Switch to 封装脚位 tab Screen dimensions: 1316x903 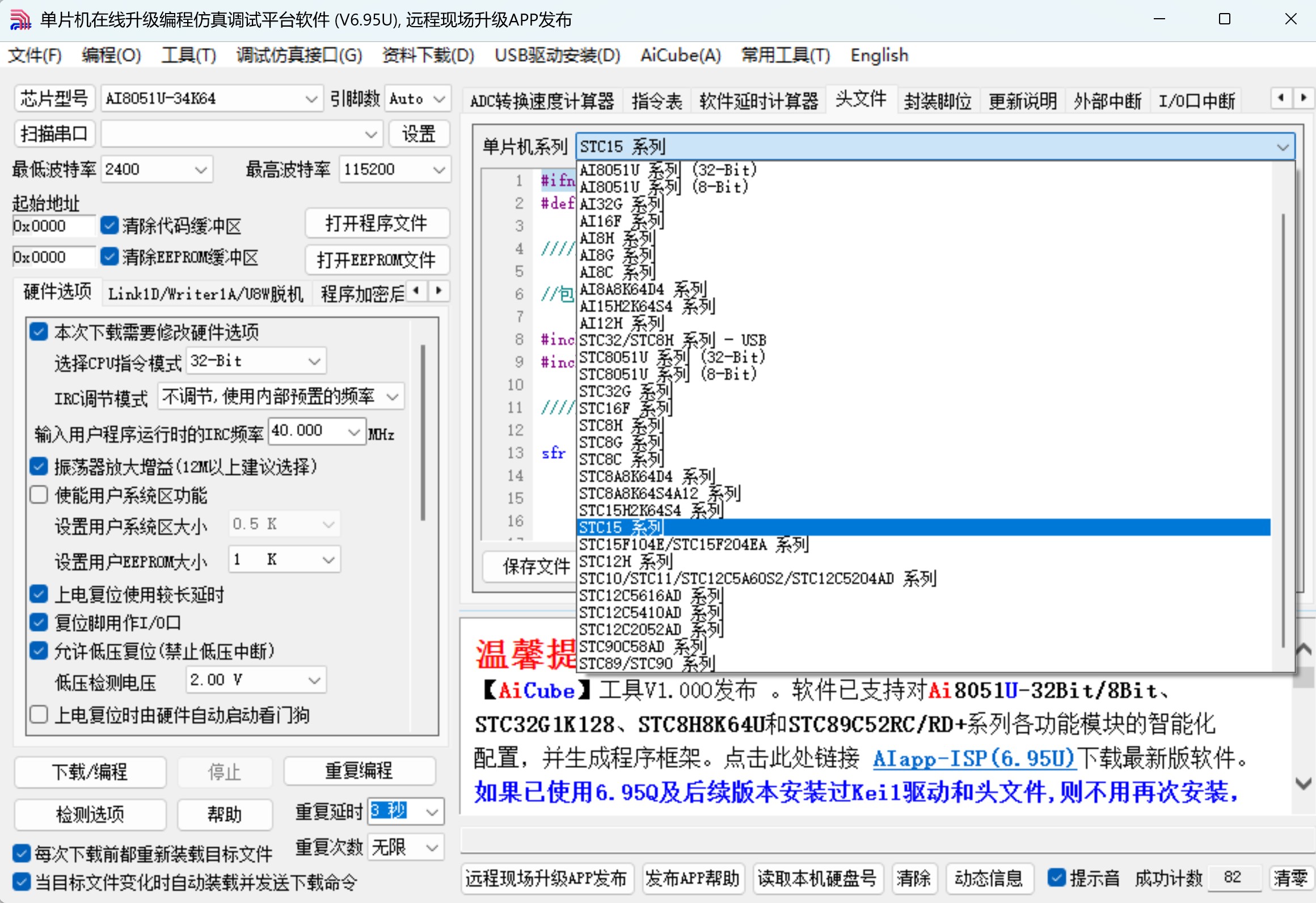tap(938, 101)
